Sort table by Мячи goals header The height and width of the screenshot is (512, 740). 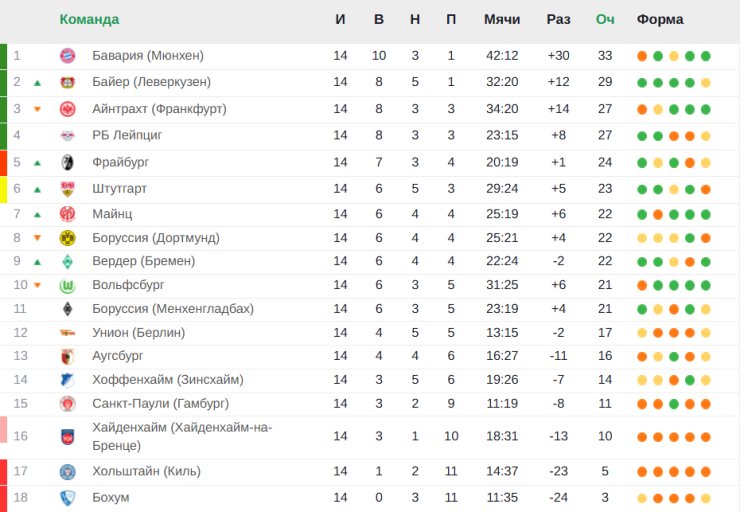pos(502,20)
